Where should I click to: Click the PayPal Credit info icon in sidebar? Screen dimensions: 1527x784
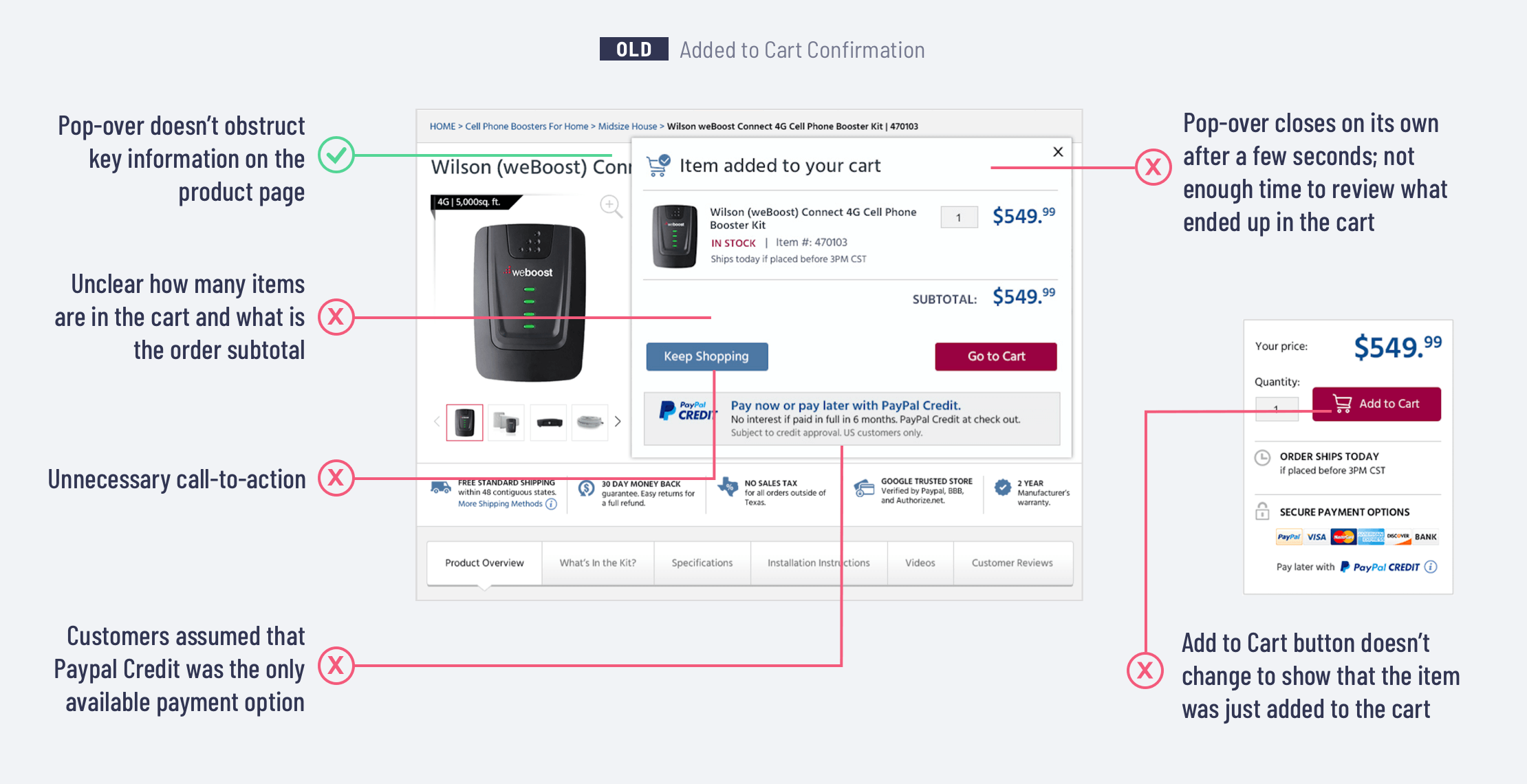tap(1431, 567)
